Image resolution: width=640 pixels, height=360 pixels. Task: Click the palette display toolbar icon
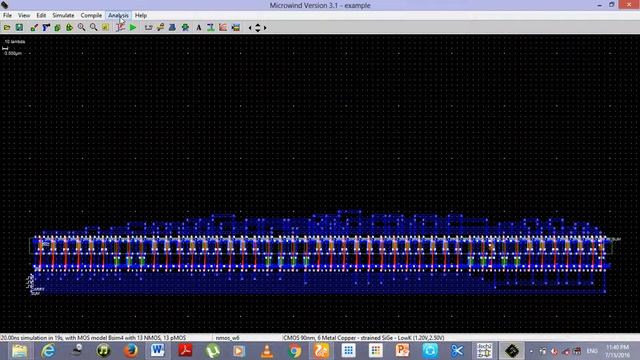pos(236,27)
